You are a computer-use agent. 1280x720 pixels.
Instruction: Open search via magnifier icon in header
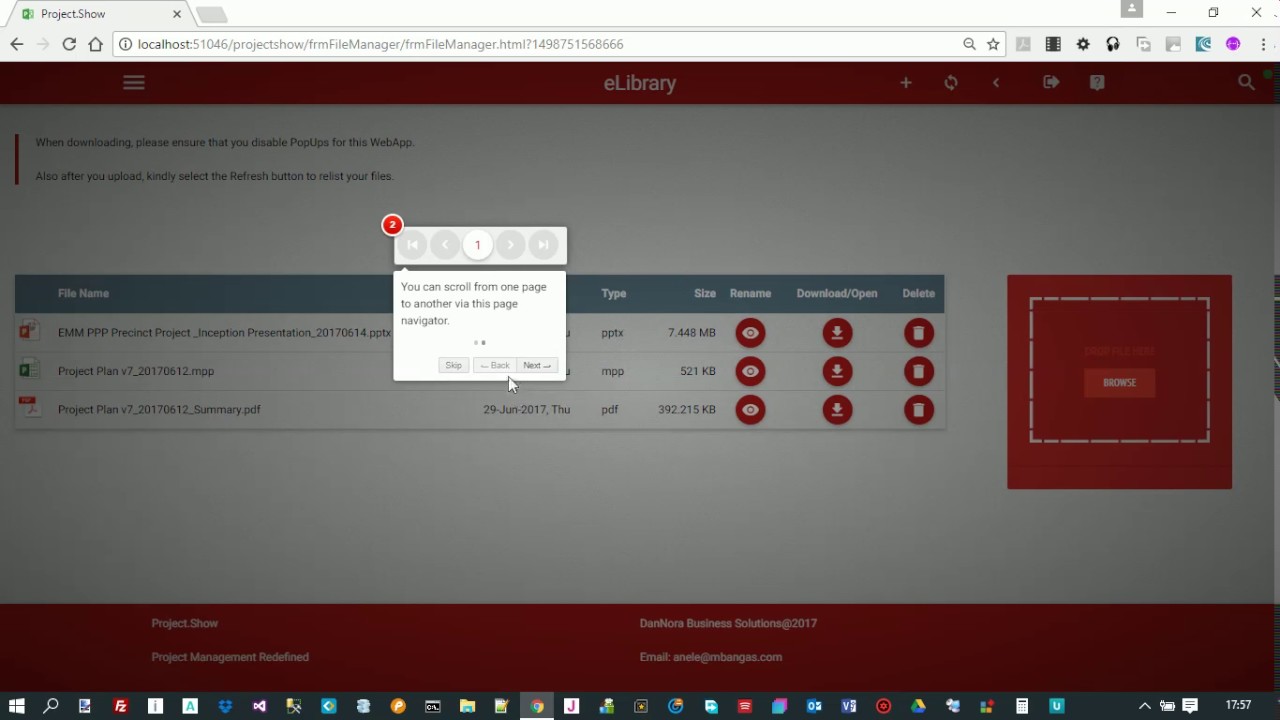pyautogui.click(x=1246, y=83)
